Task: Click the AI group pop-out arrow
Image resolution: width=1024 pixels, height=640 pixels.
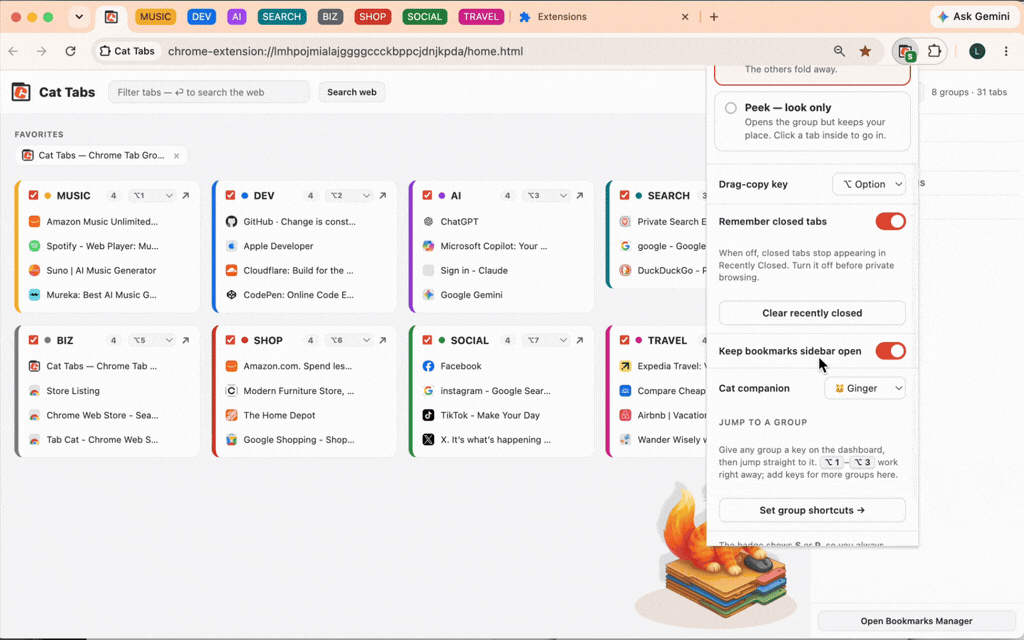Action: click(x=579, y=195)
